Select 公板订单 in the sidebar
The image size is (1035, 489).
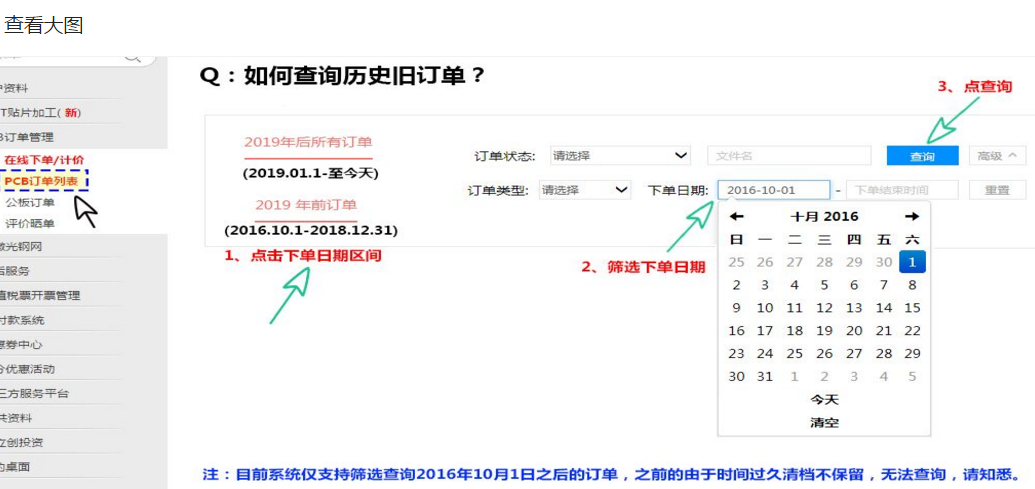tap(30, 202)
